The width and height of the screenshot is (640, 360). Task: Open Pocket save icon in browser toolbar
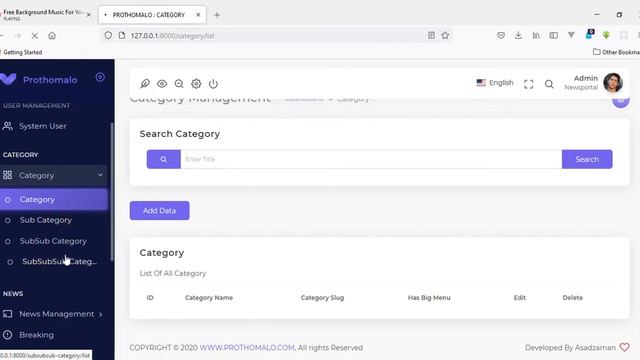coord(501,36)
